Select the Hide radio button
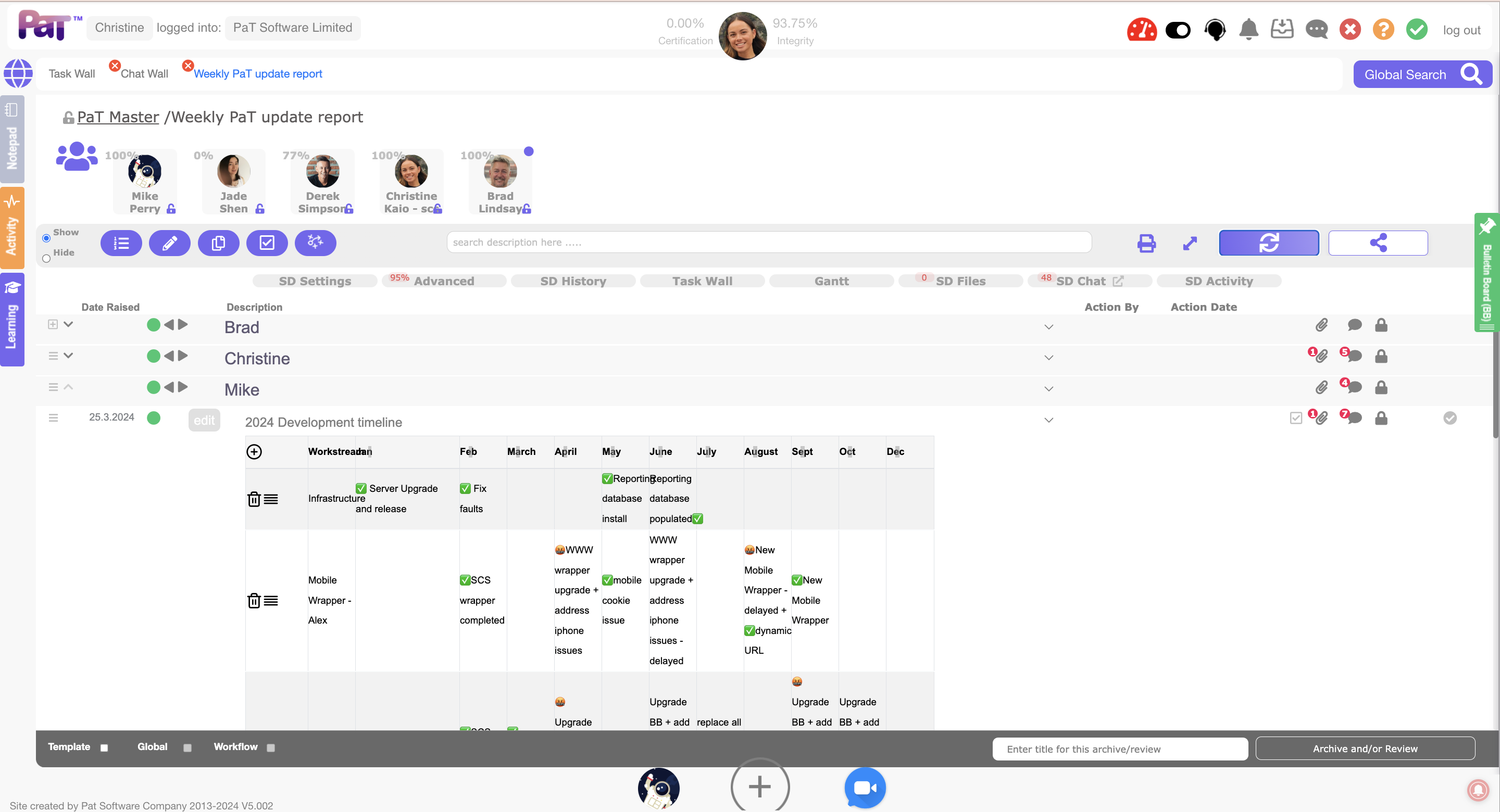 point(46,258)
